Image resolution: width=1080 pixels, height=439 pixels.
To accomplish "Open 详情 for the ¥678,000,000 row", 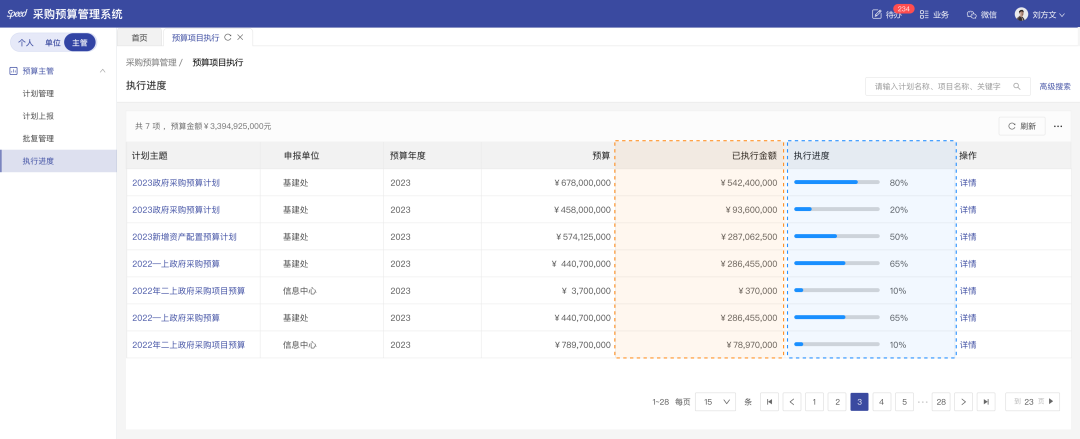I will [x=968, y=183].
